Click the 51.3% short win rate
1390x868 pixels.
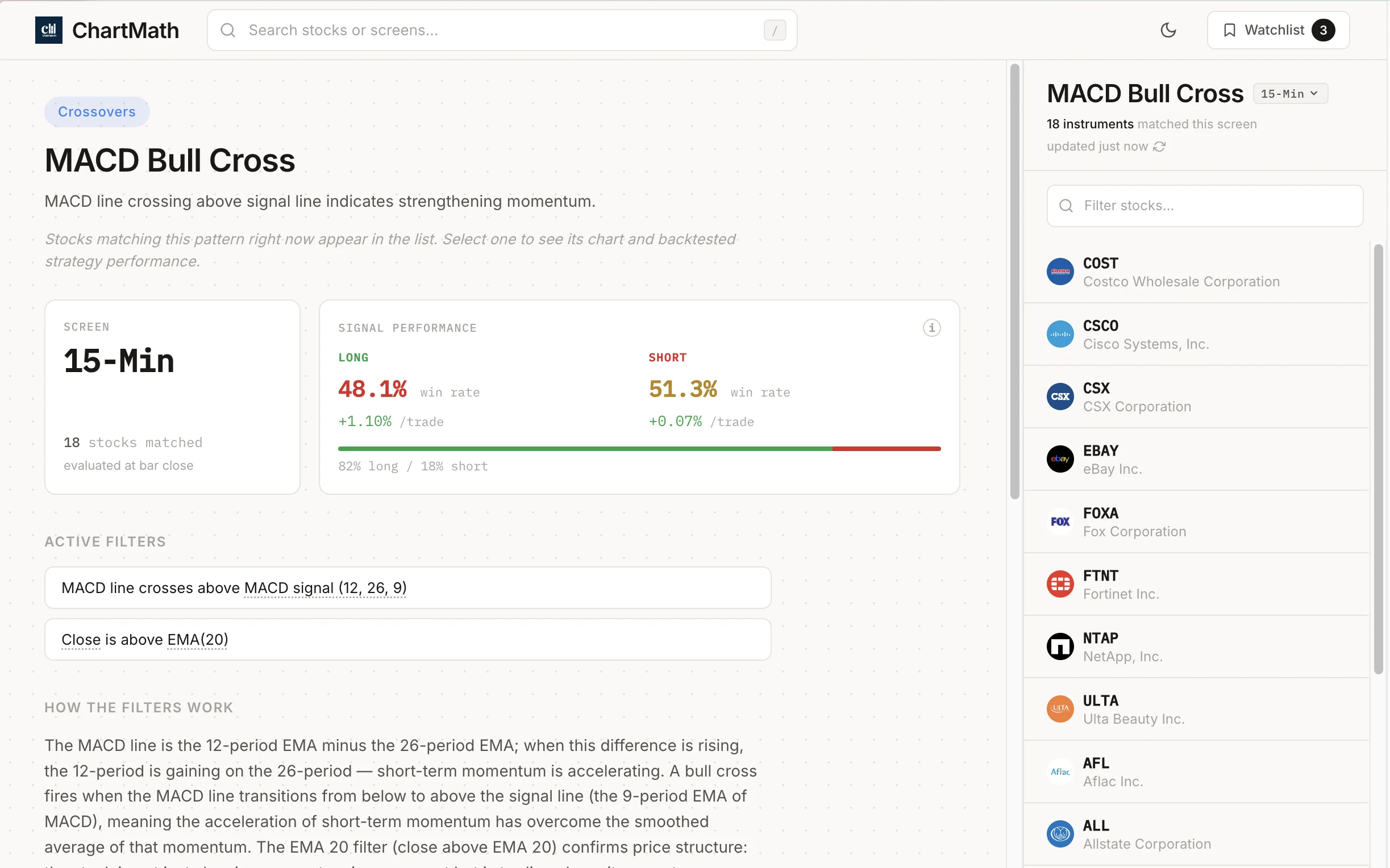pyautogui.click(x=682, y=390)
